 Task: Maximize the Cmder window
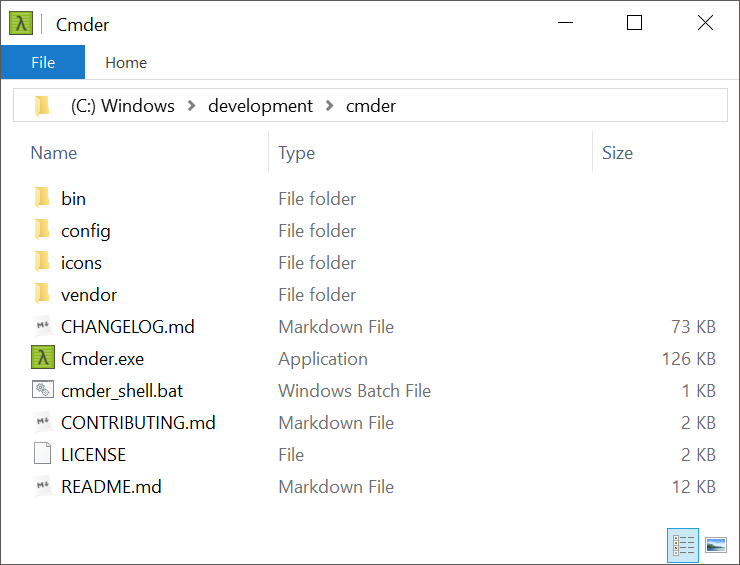pos(634,22)
